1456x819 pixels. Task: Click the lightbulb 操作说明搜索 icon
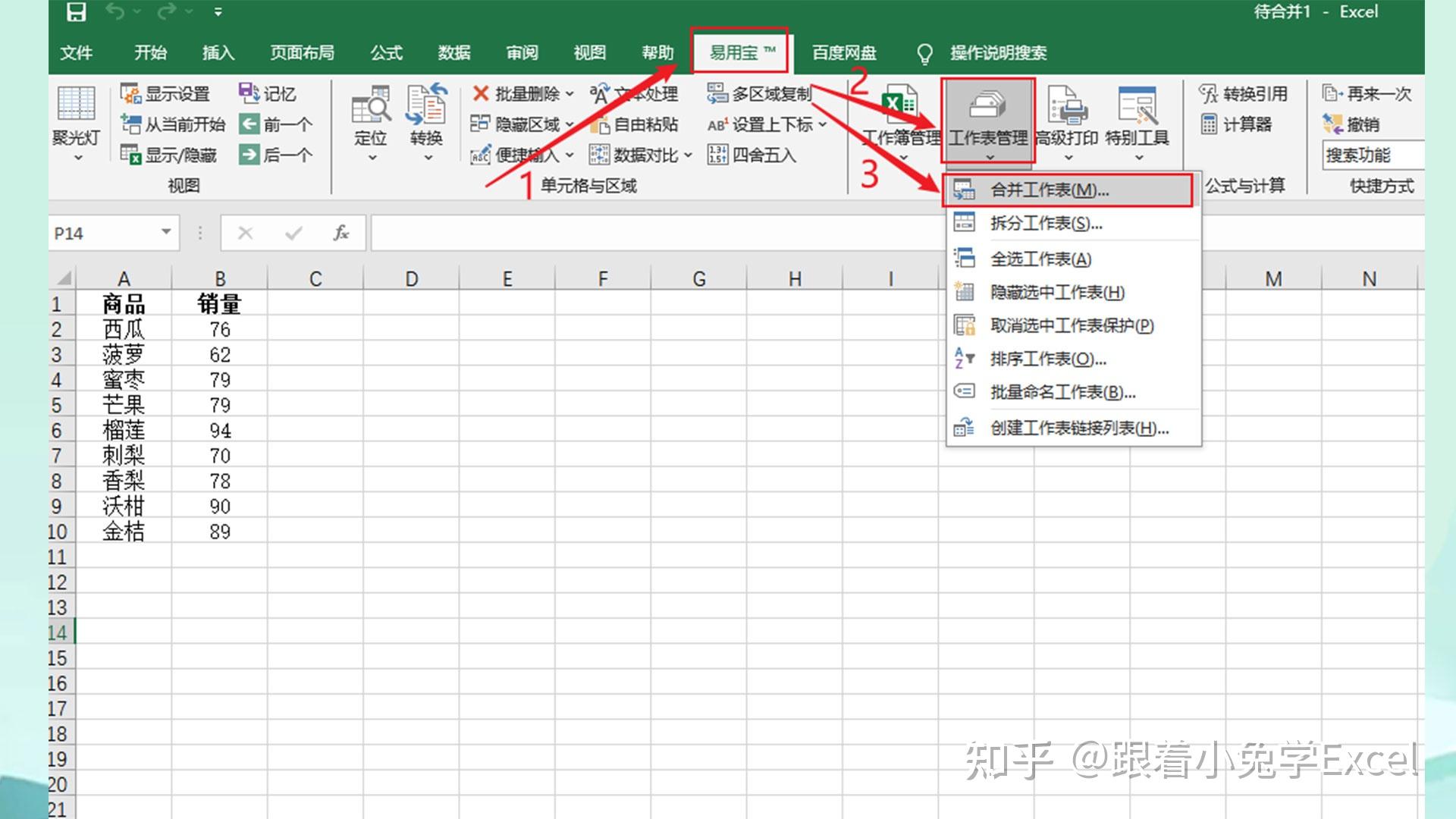[x=924, y=53]
